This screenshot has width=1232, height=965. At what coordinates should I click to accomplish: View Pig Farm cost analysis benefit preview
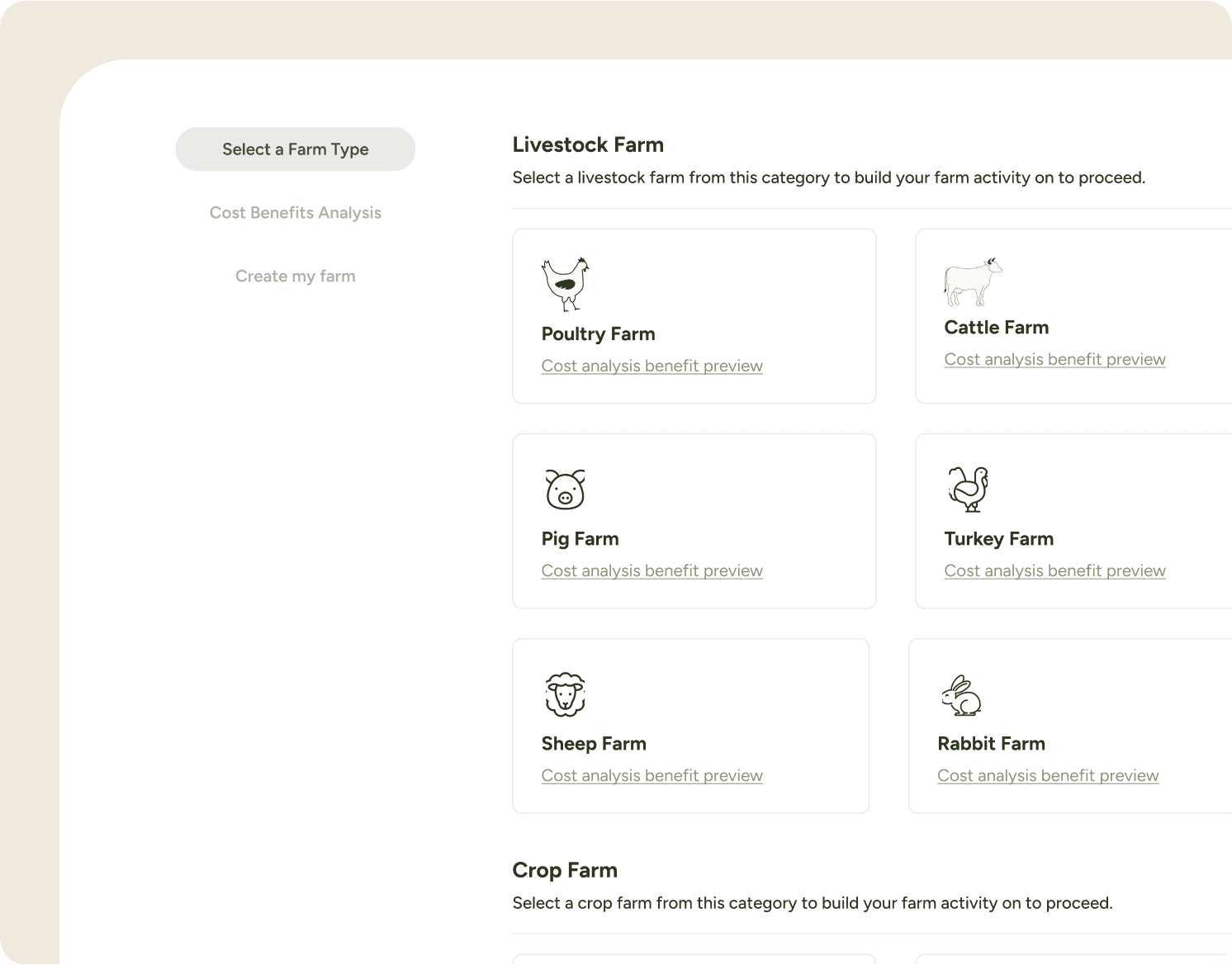(652, 570)
